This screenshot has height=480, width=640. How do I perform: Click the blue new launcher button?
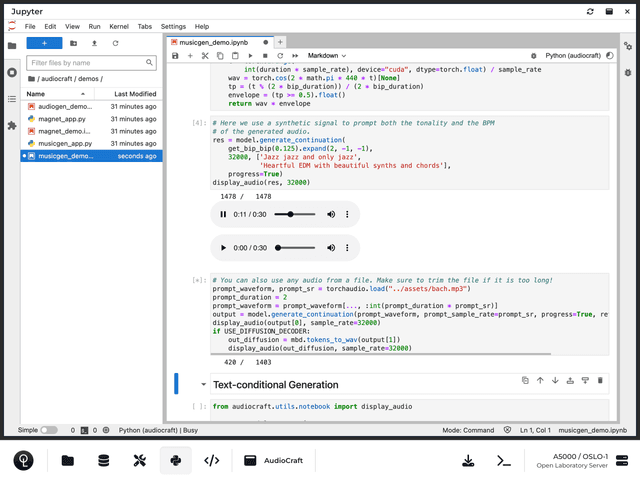click(44, 43)
